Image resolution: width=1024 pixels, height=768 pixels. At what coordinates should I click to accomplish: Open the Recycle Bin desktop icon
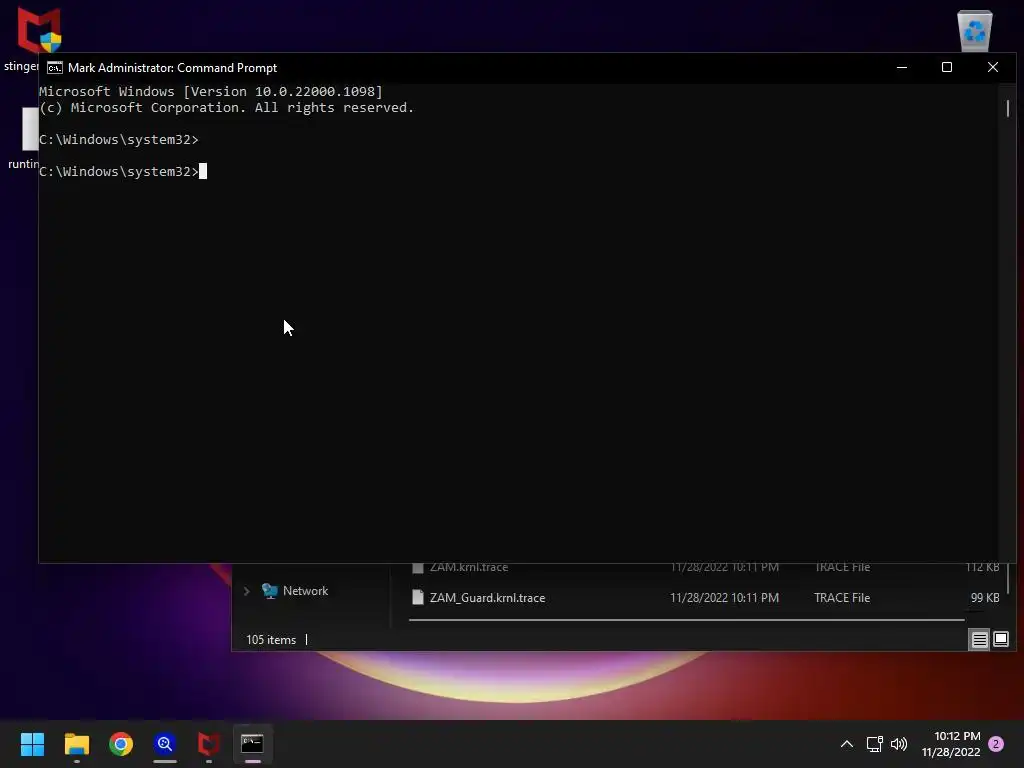pos(974,30)
